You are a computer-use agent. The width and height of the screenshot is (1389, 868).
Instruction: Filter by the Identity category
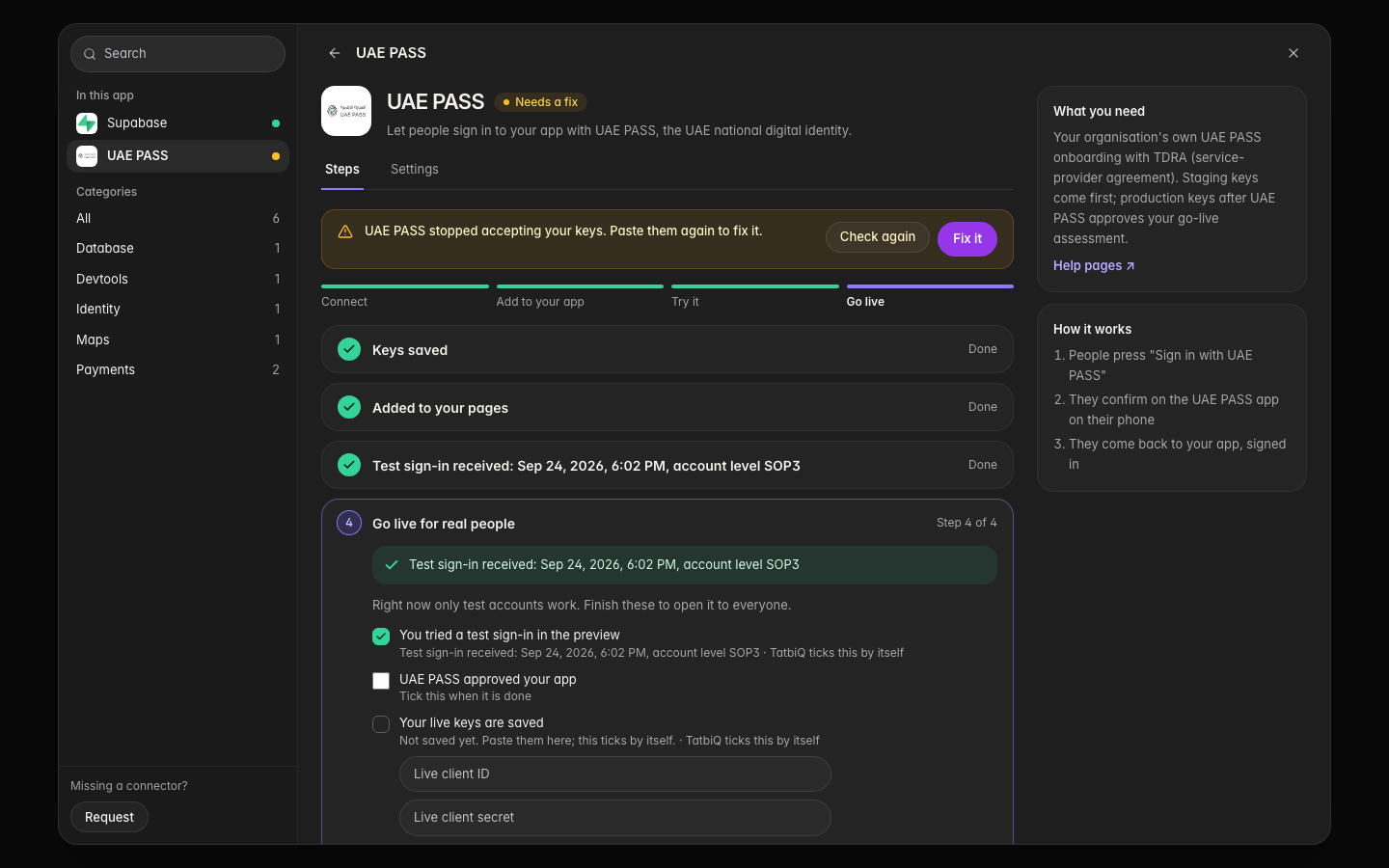(x=178, y=310)
